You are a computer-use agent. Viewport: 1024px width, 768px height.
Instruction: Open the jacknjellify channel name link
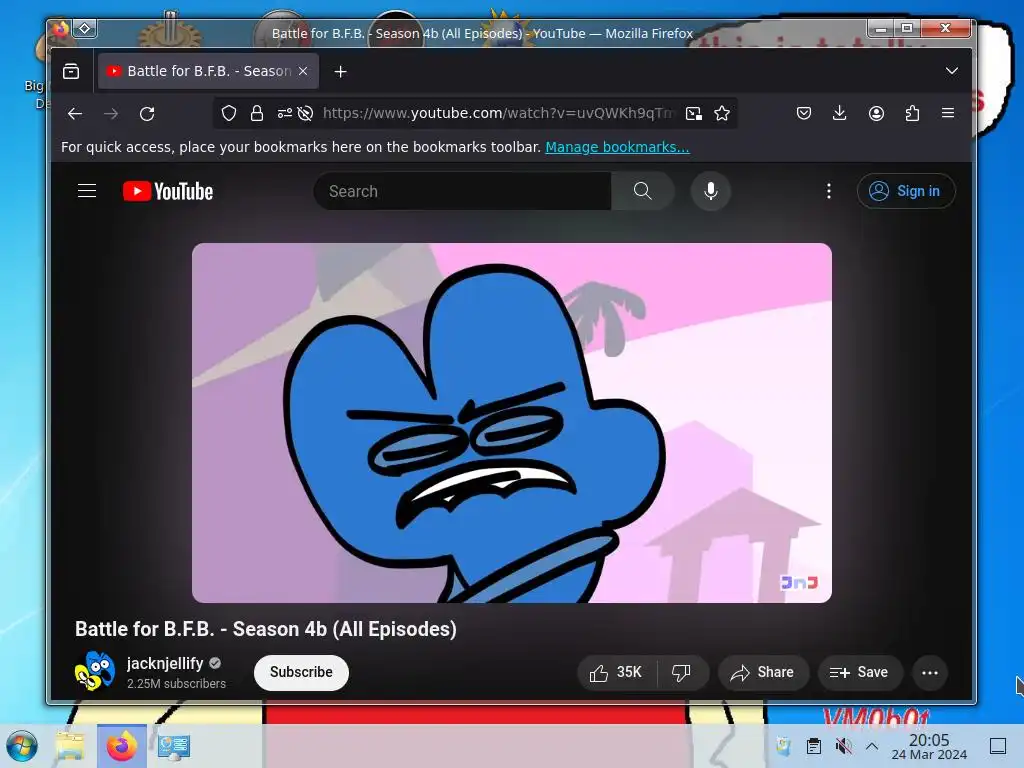(165, 663)
